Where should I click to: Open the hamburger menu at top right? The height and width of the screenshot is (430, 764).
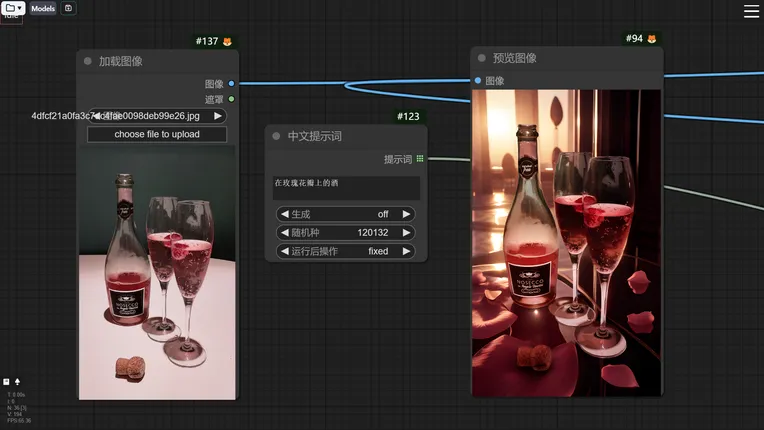[x=751, y=11]
